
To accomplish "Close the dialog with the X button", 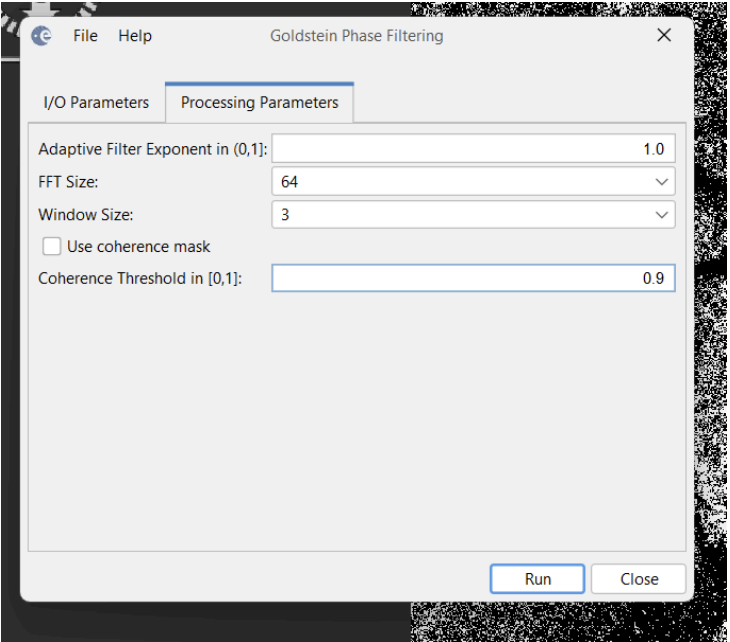I will click(x=664, y=35).
